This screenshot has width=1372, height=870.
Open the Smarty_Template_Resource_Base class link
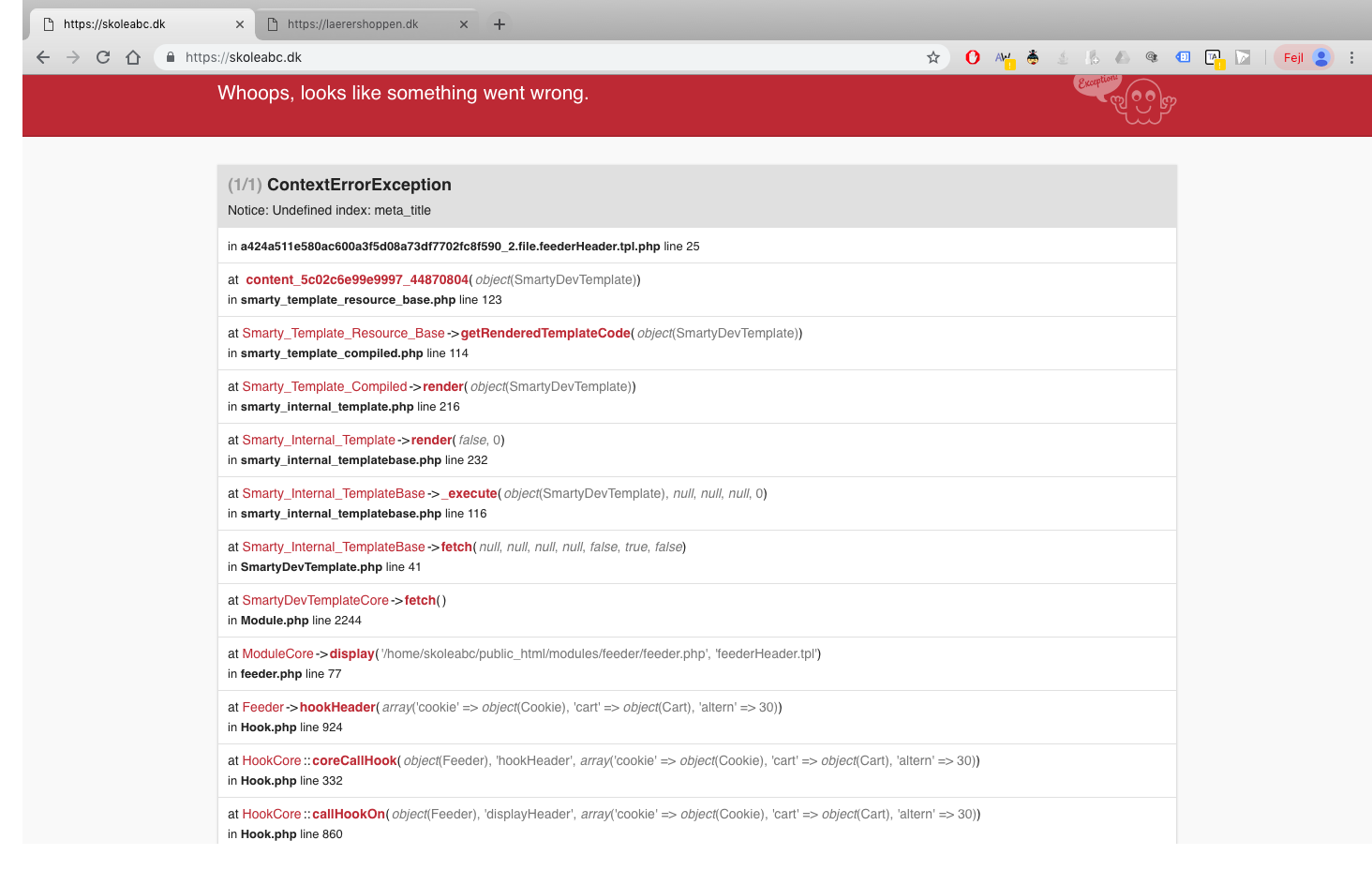pyautogui.click(x=343, y=333)
